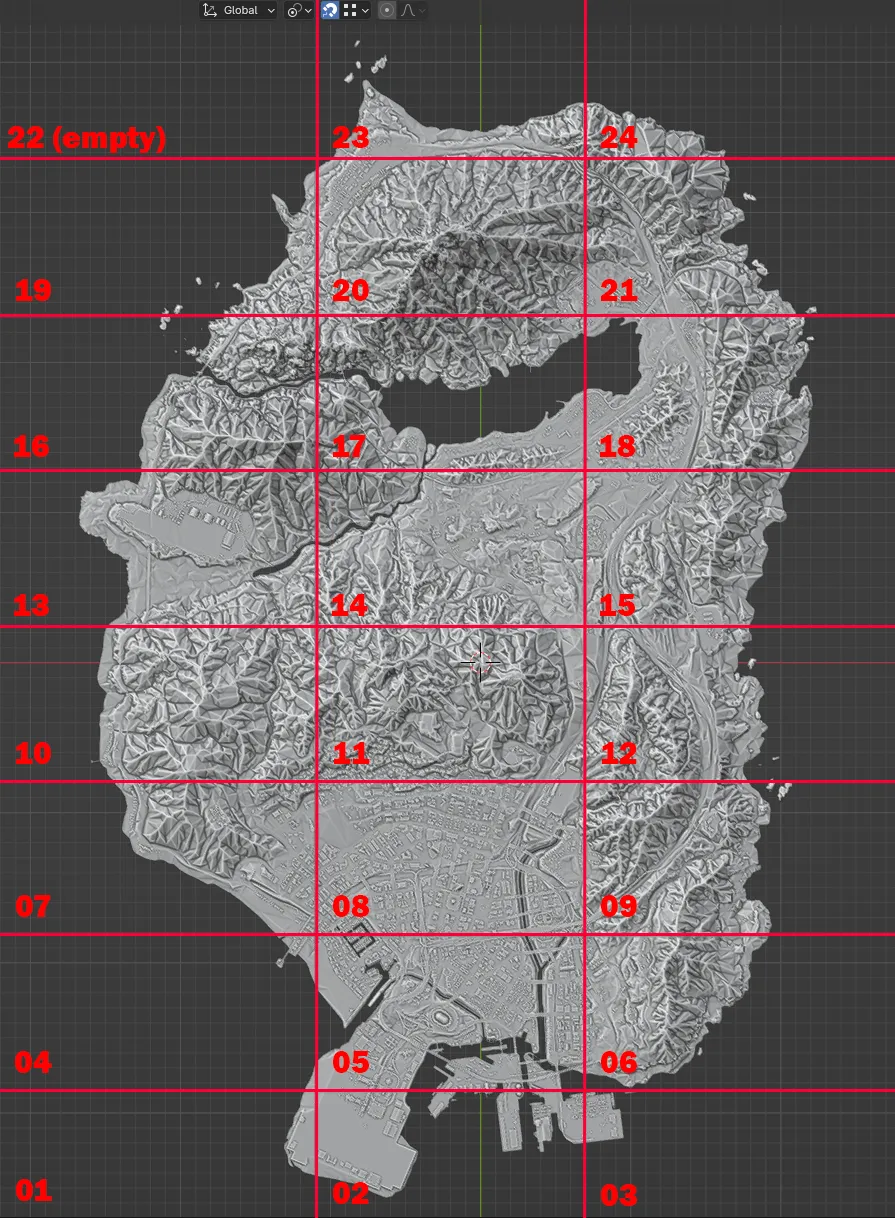Click the bottom-left label 01

pos(33,1190)
